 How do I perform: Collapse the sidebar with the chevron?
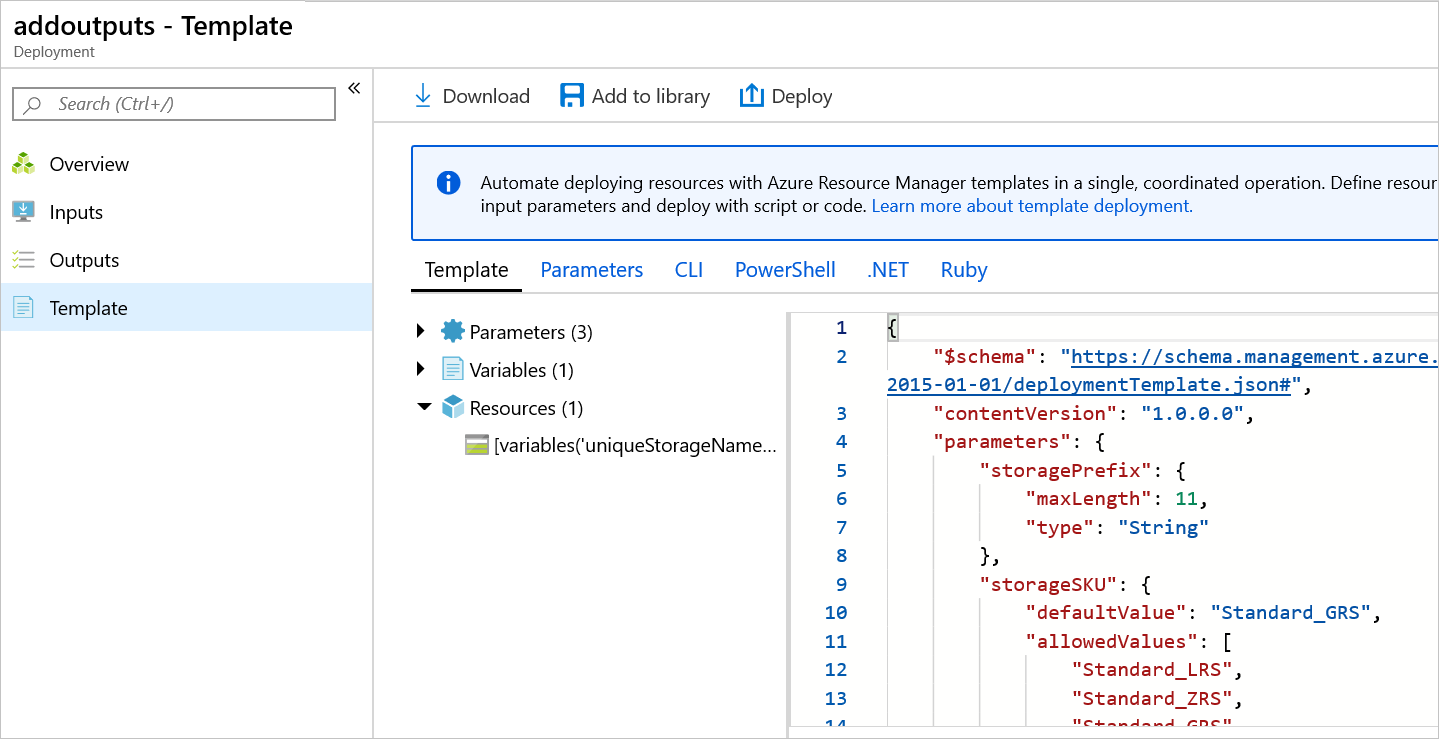coord(353,88)
